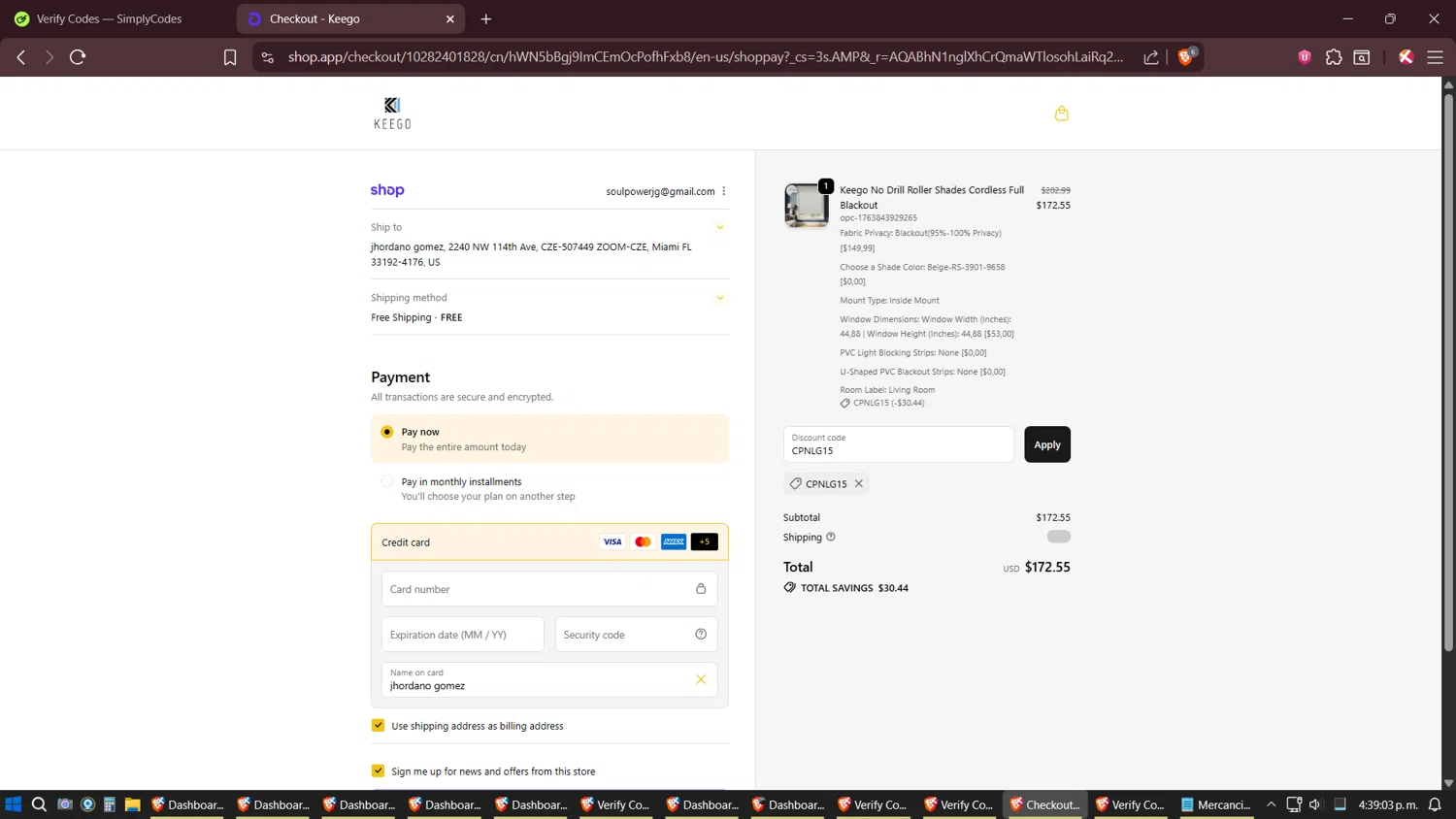Open the browser sidebar search panel icon

click(x=1362, y=57)
